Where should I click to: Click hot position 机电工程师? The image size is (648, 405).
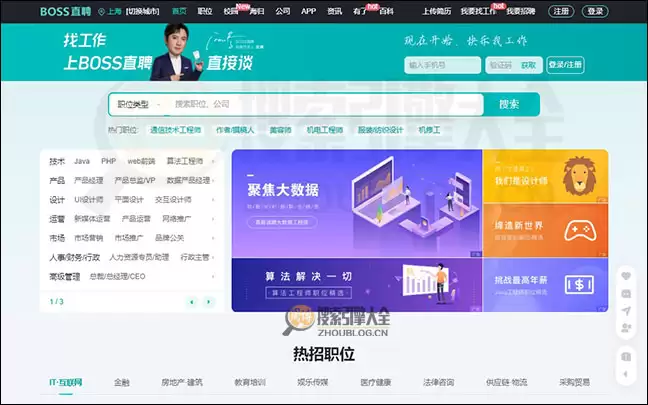click(325, 130)
